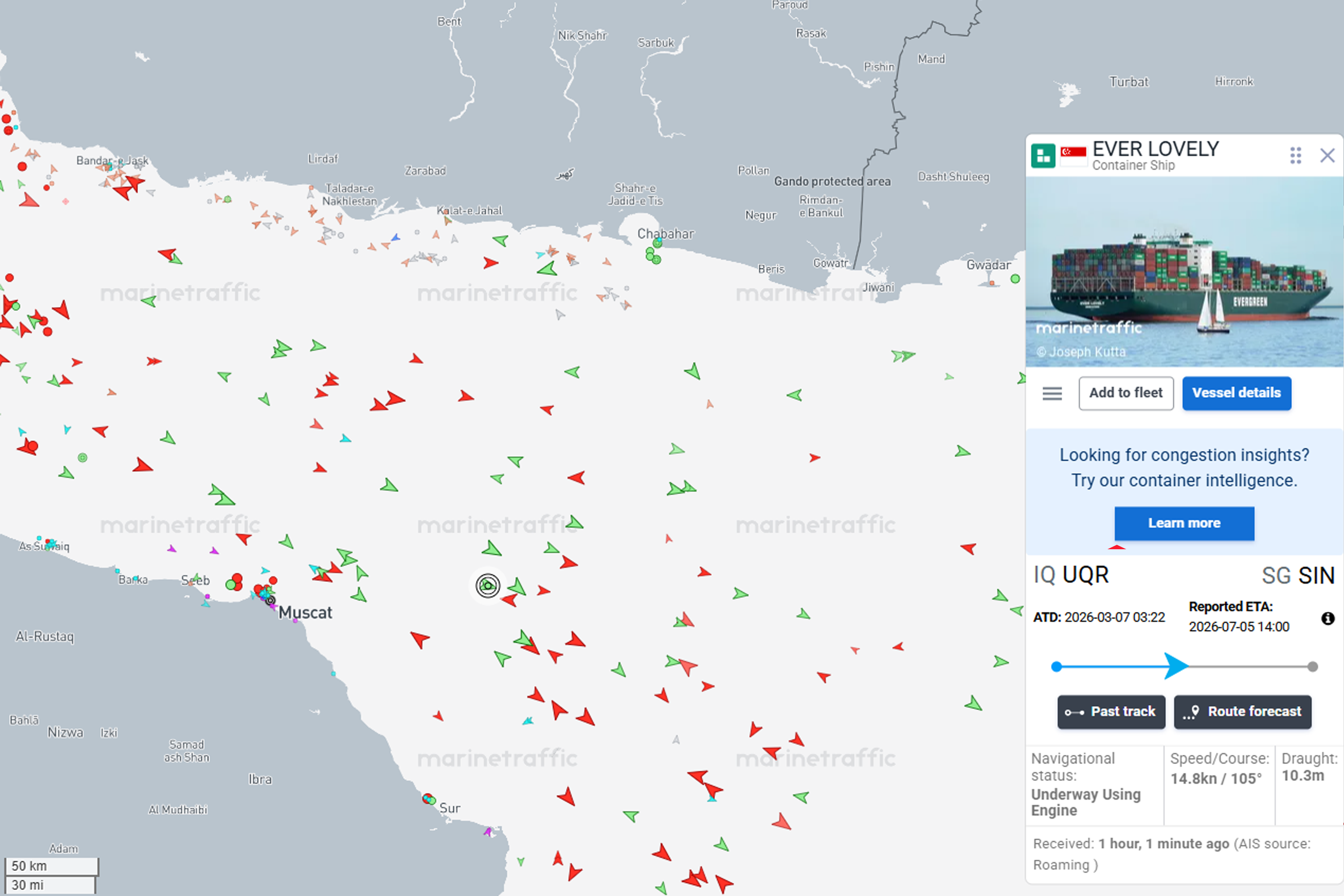Close the EVER LOVELY vessel panel
The height and width of the screenshot is (896, 1344).
(x=1327, y=155)
